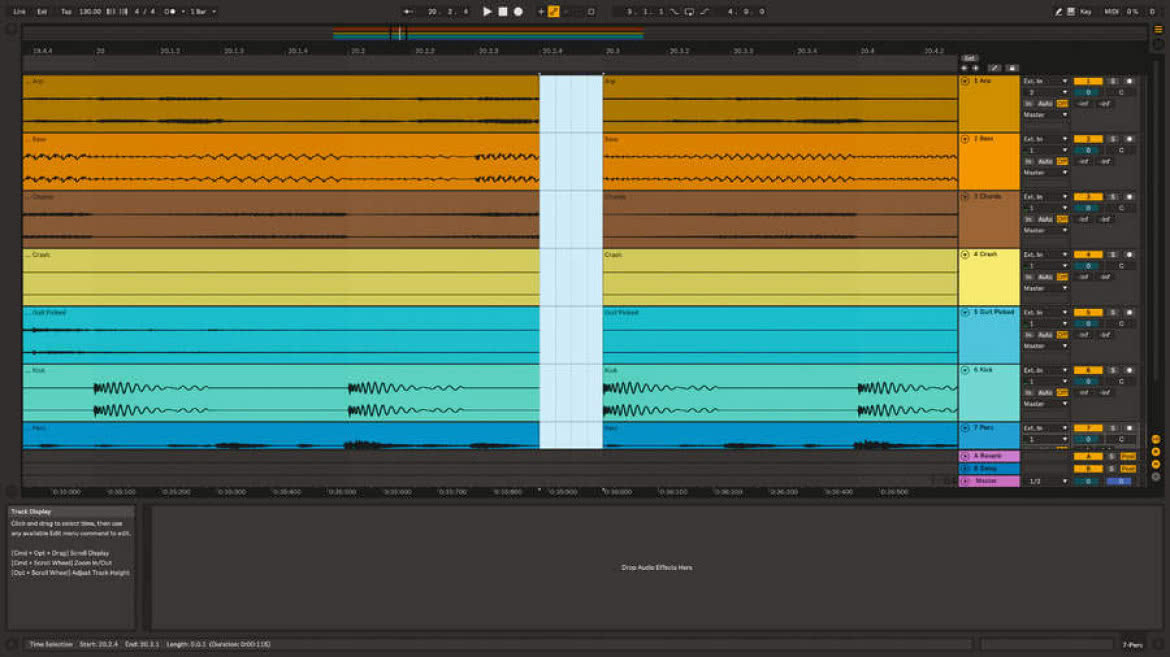The height and width of the screenshot is (657, 1170).
Task: Toggle track activator for 1 Arp
Action: coord(1088,81)
